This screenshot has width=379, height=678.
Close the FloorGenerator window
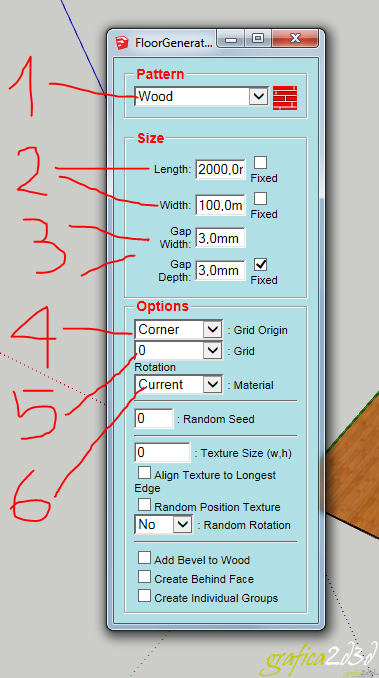(295, 39)
